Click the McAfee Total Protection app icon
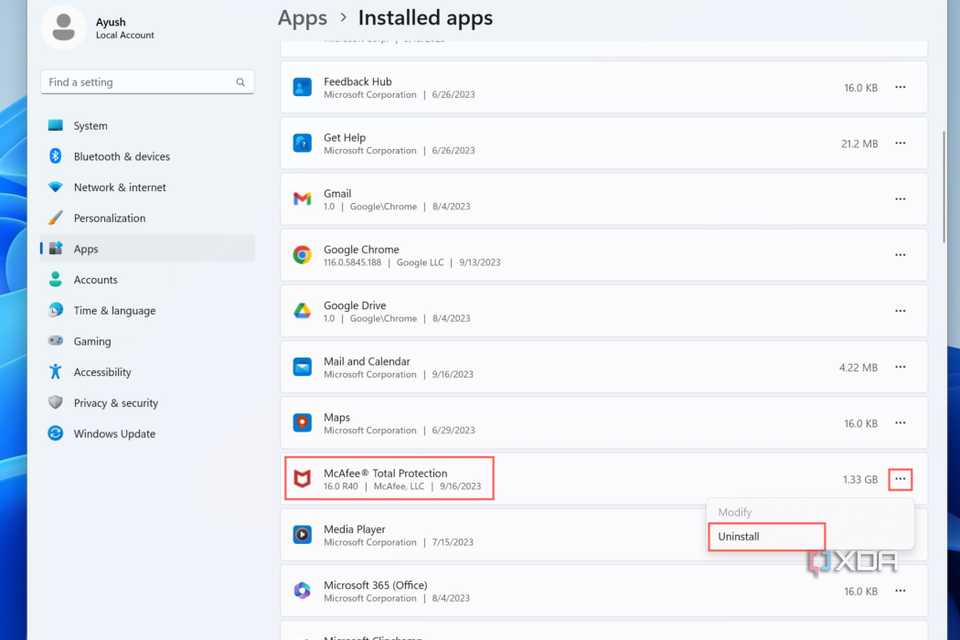The width and height of the screenshot is (960, 640). pos(302,480)
